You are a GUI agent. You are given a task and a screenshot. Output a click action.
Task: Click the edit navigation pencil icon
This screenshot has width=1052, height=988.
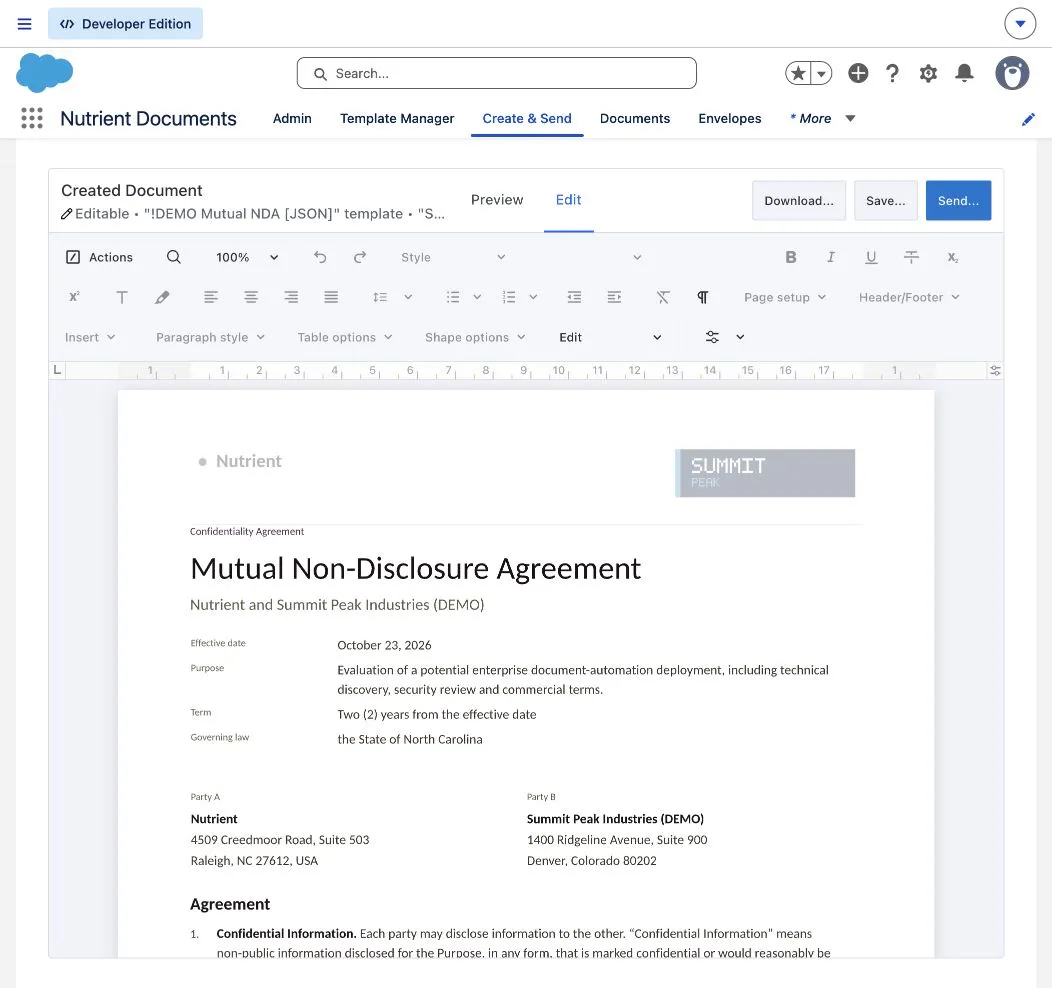pos(1028,119)
